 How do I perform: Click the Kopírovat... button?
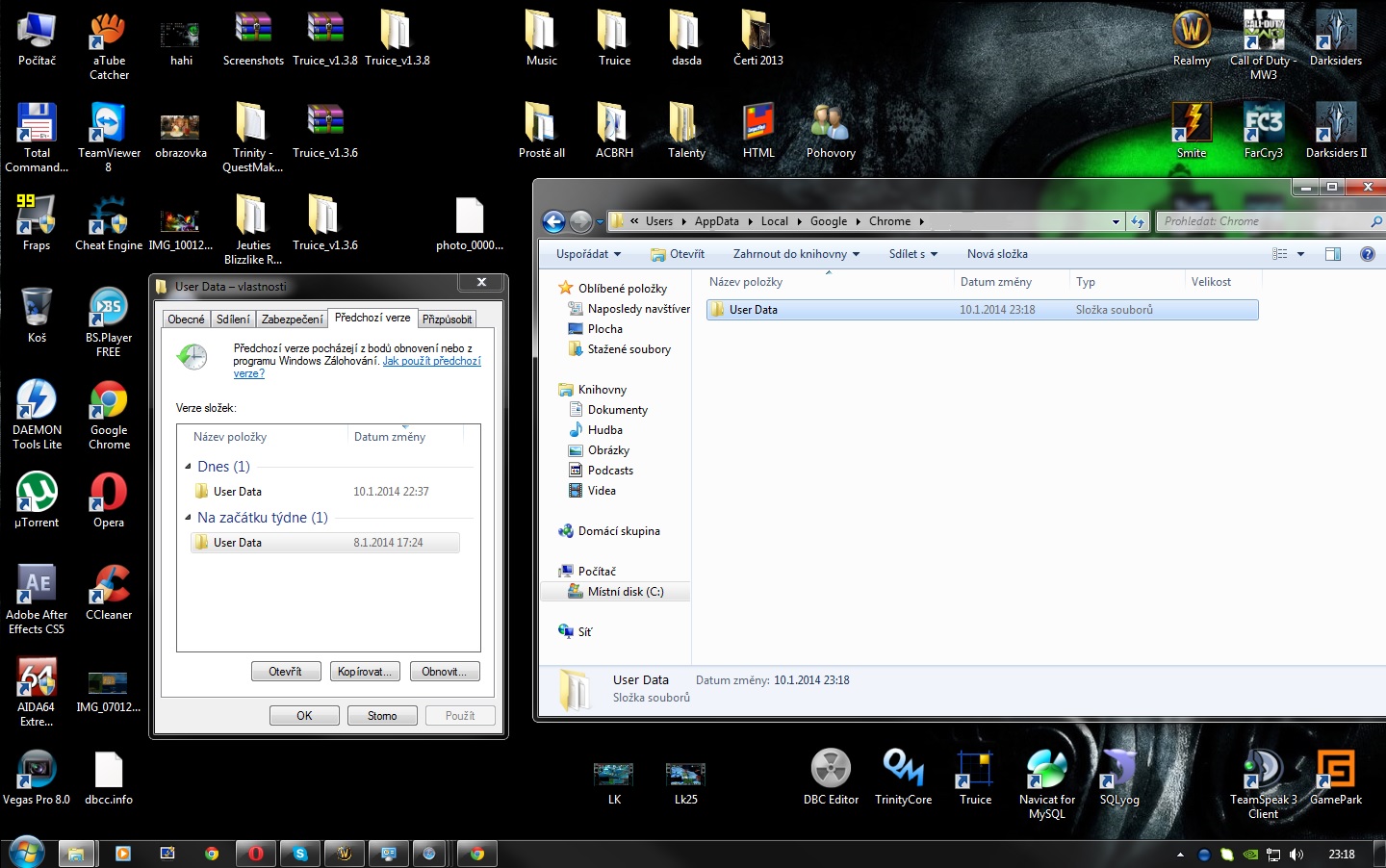coord(365,672)
